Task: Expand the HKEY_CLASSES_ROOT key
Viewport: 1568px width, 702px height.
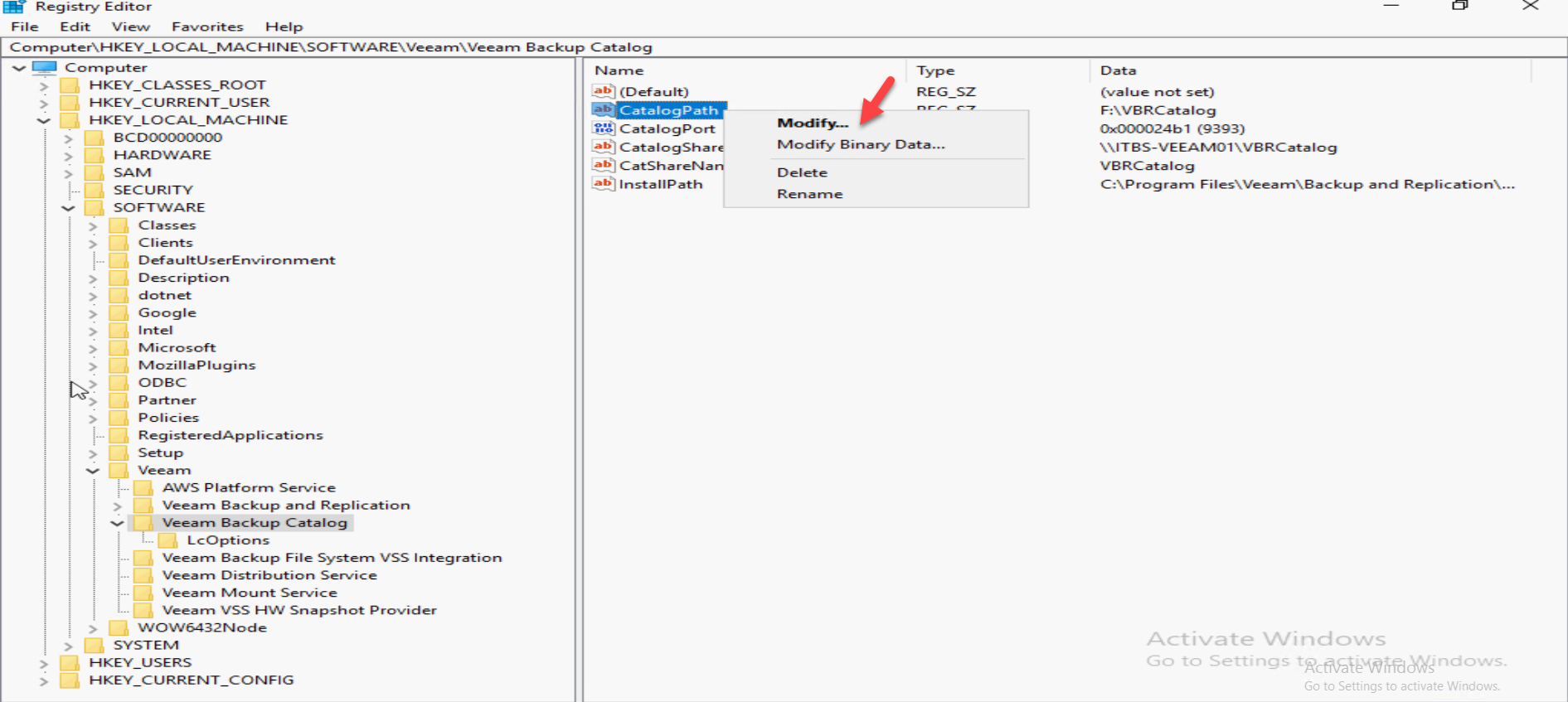Action: [x=44, y=85]
